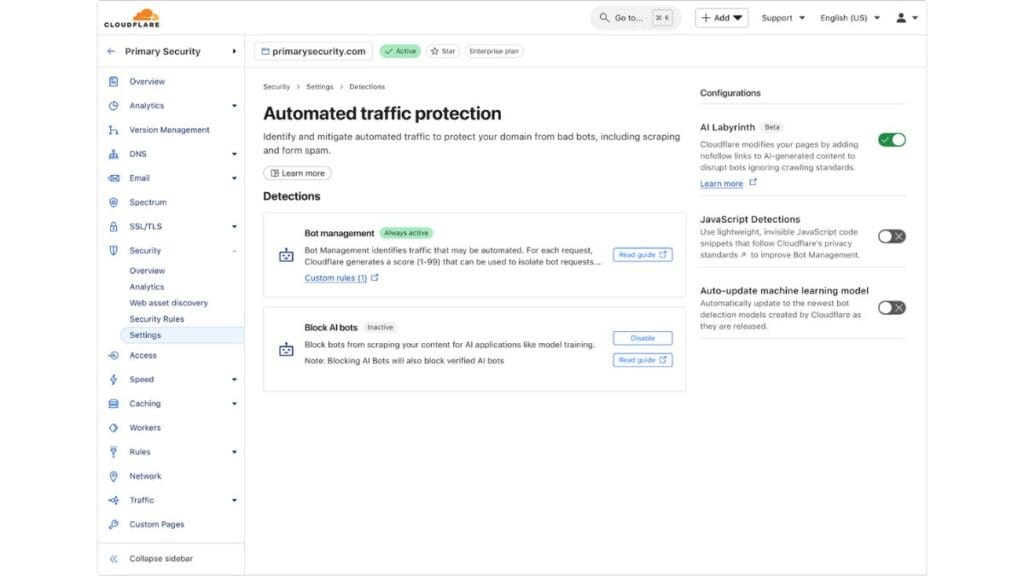The width and height of the screenshot is (1024, 576).
Task: Open Web asset discovery submenu item
Action: [x=168, y=303]
